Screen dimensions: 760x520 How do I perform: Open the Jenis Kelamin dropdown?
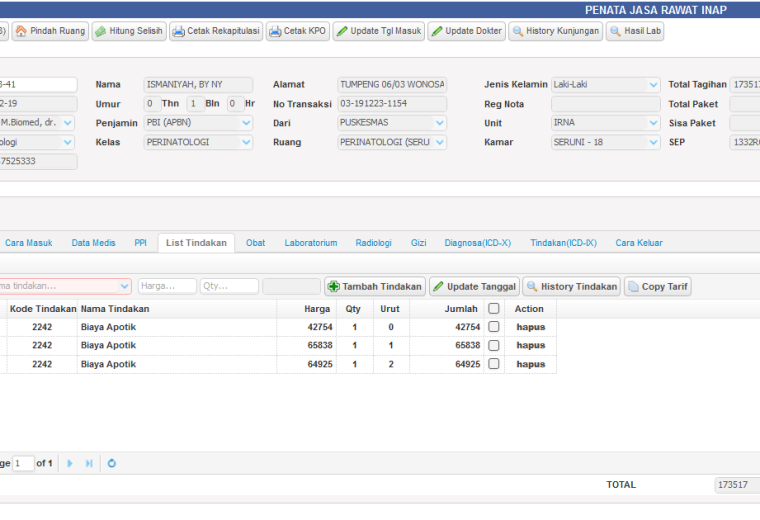(x=653, y=85)
